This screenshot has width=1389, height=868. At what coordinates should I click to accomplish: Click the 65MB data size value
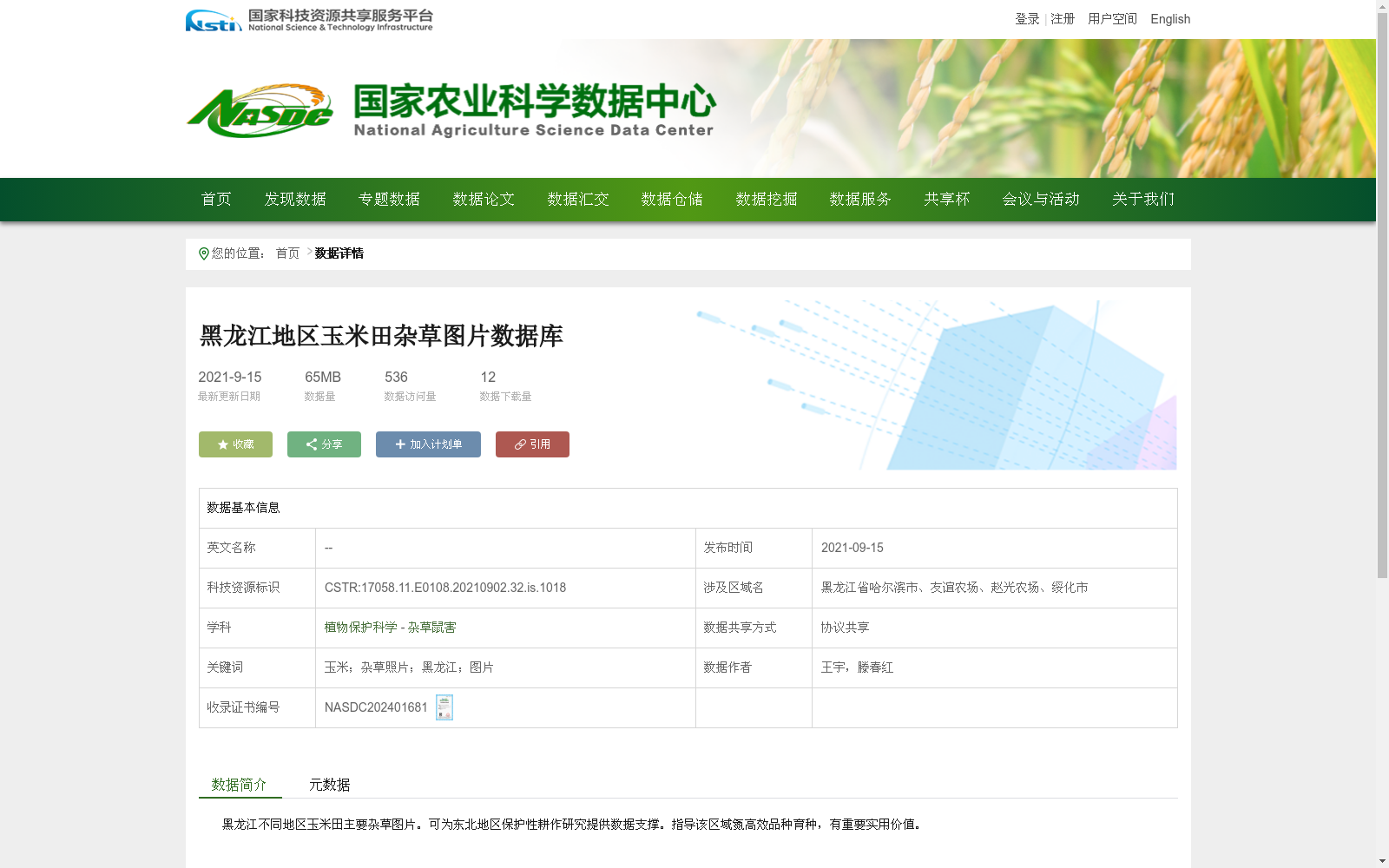point(323,377)
